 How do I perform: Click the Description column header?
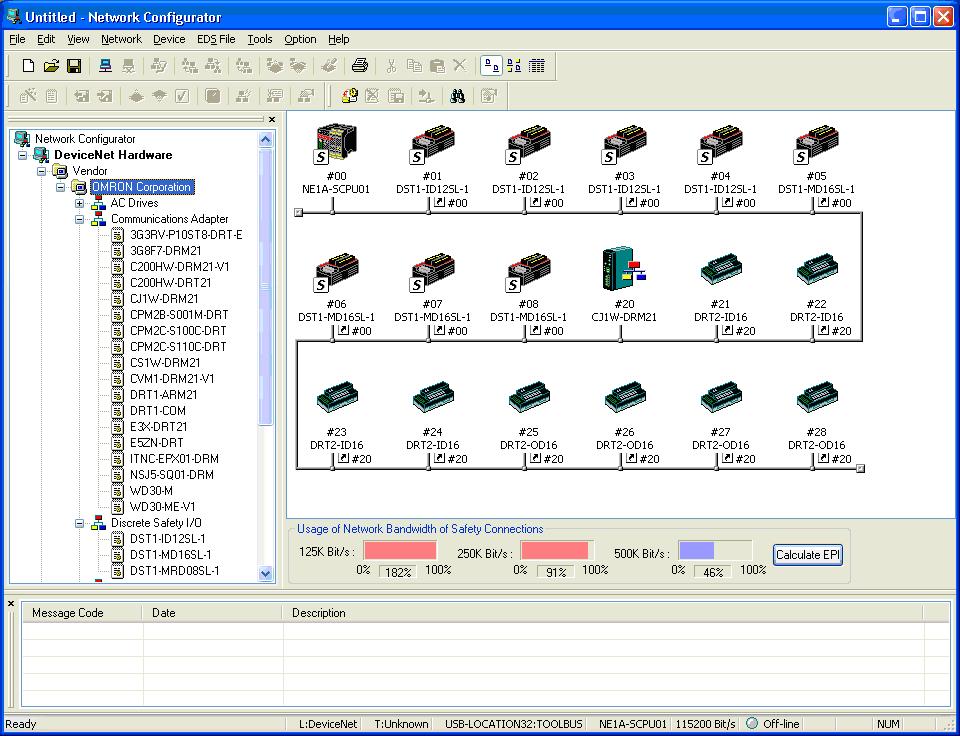click(x=602, y=613)
